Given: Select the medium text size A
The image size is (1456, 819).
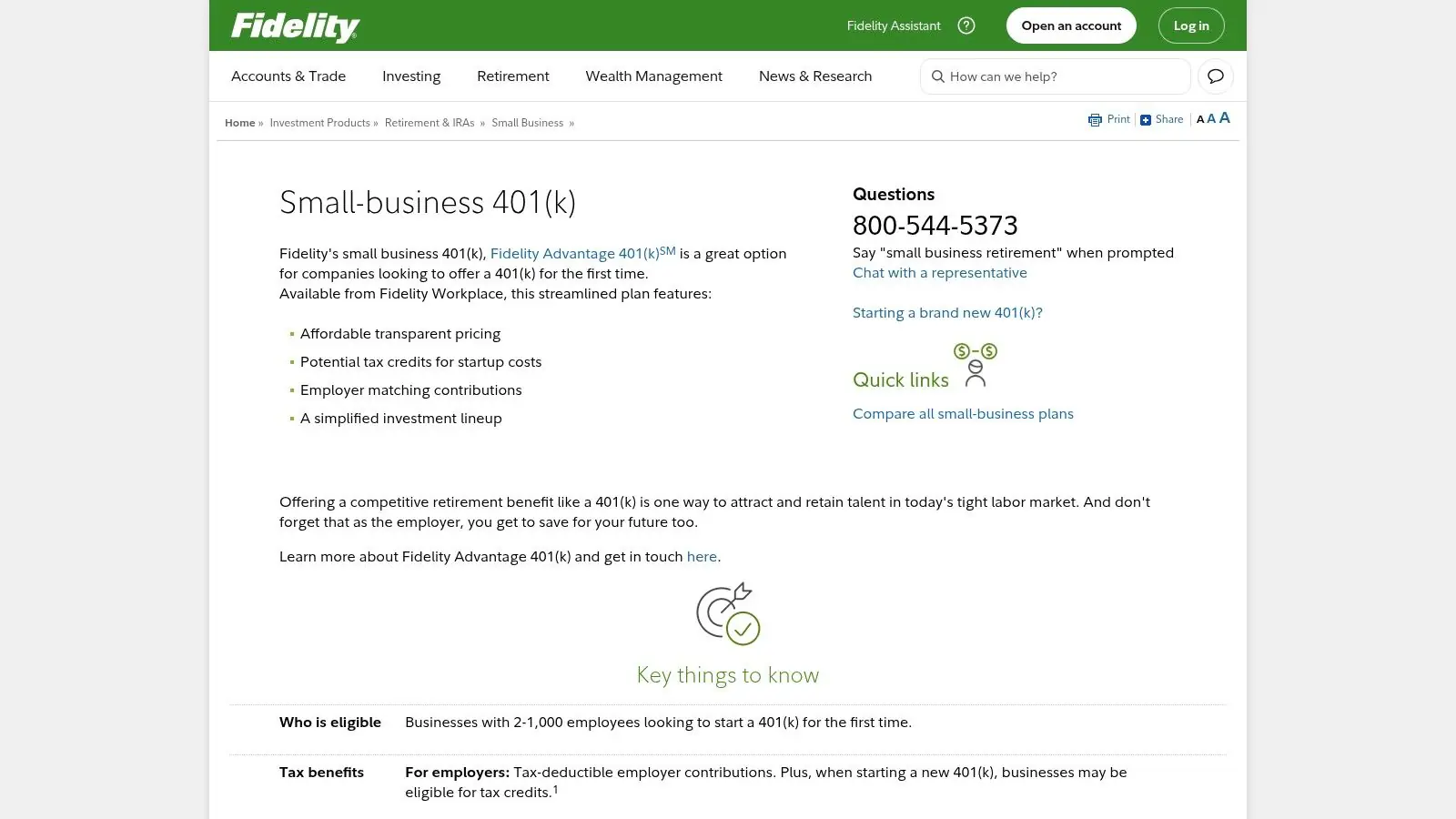Looking at the screenshot, I should (x=1211, y=118).
